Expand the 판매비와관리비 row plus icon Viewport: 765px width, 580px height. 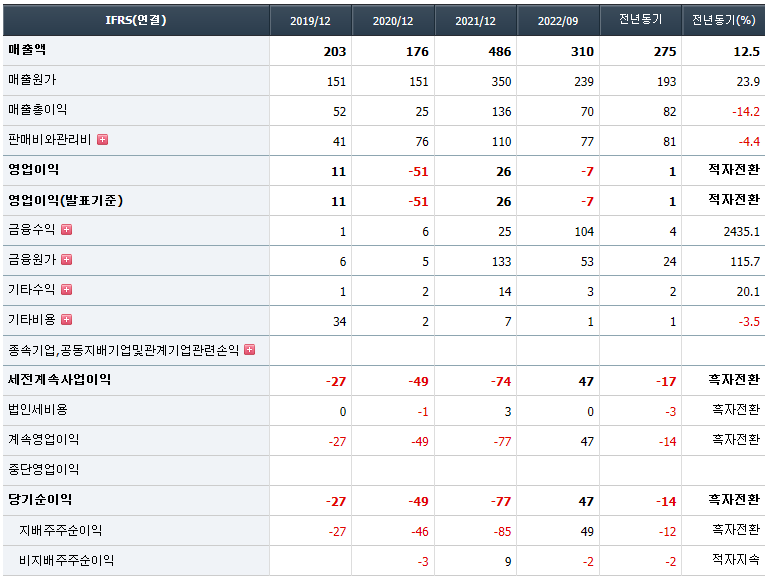tap(102, 140)
